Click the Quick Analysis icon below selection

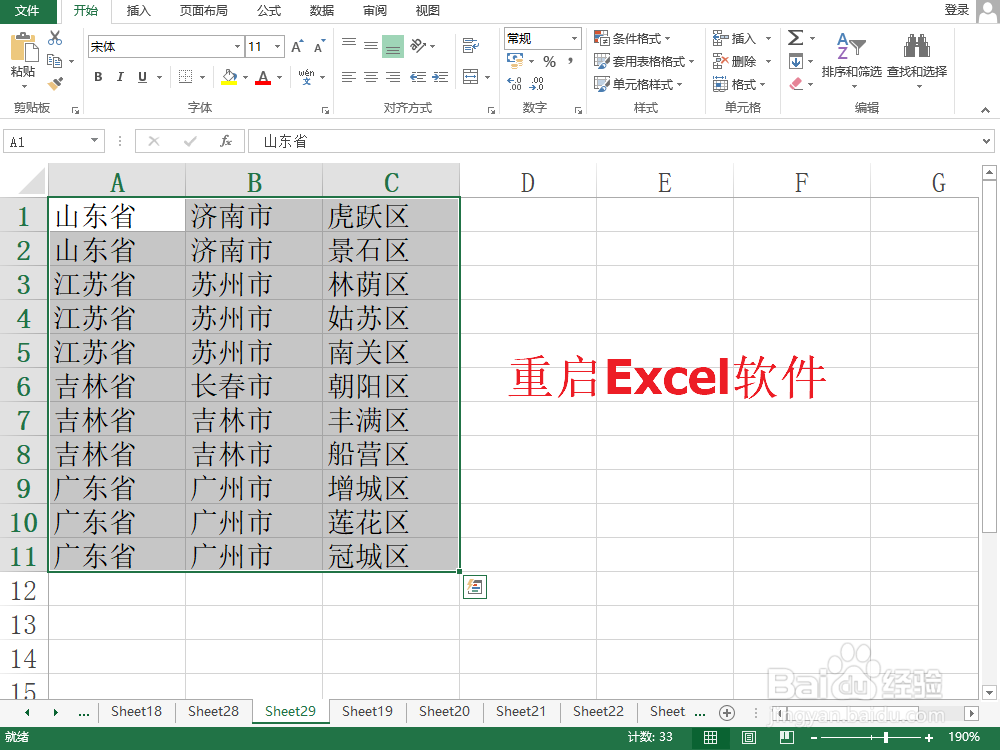[474, 587]
